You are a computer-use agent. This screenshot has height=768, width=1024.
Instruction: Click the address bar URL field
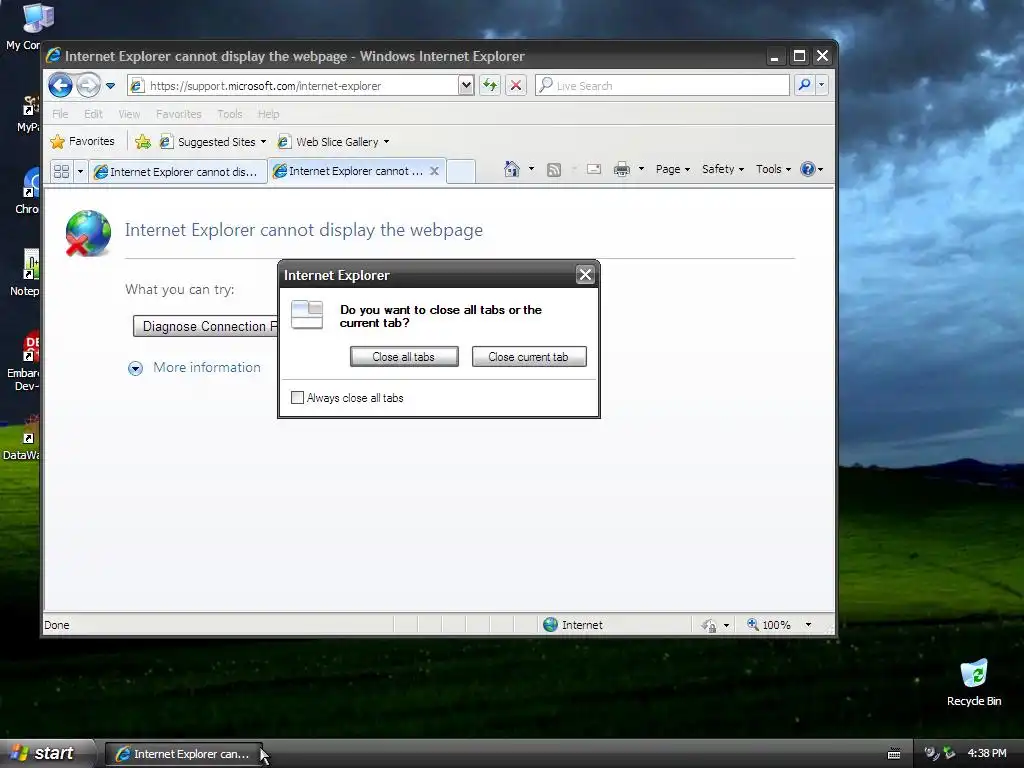pyautogui.click(x=293, y=86)
